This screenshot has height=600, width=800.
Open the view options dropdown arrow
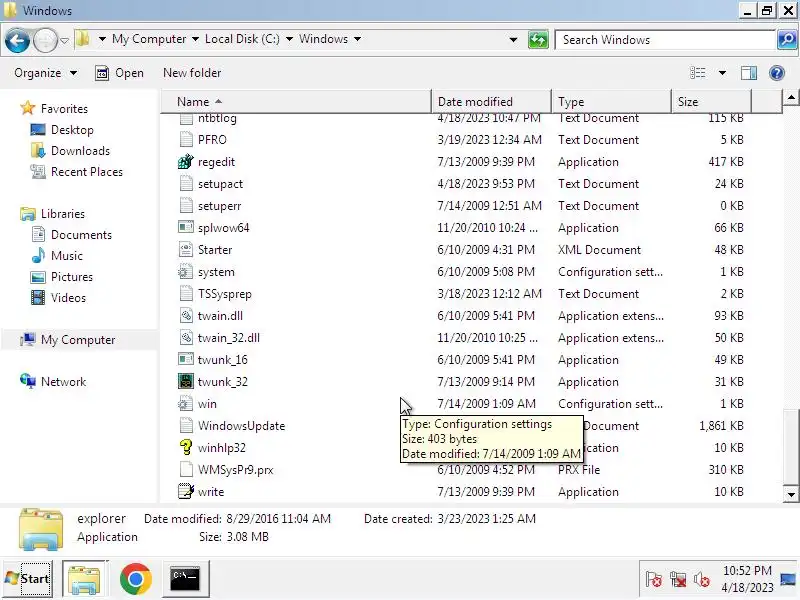pos(722,73)
